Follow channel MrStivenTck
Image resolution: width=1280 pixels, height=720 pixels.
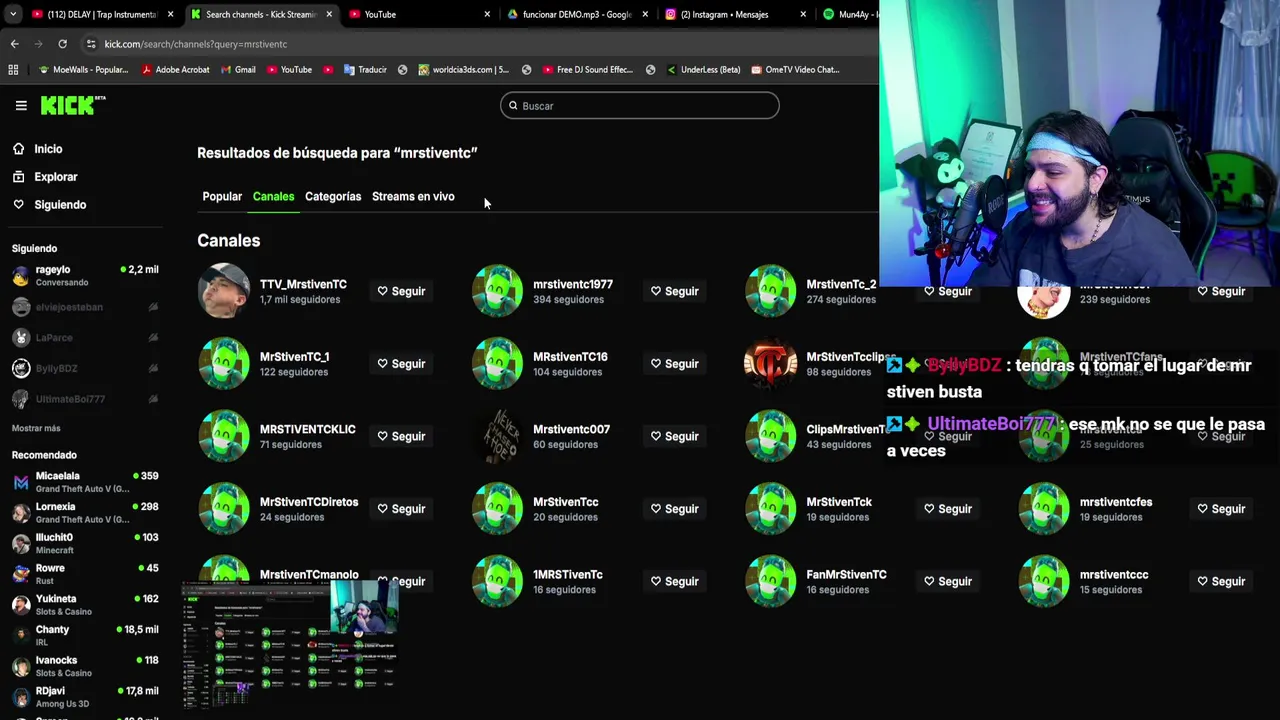(948, 509)
